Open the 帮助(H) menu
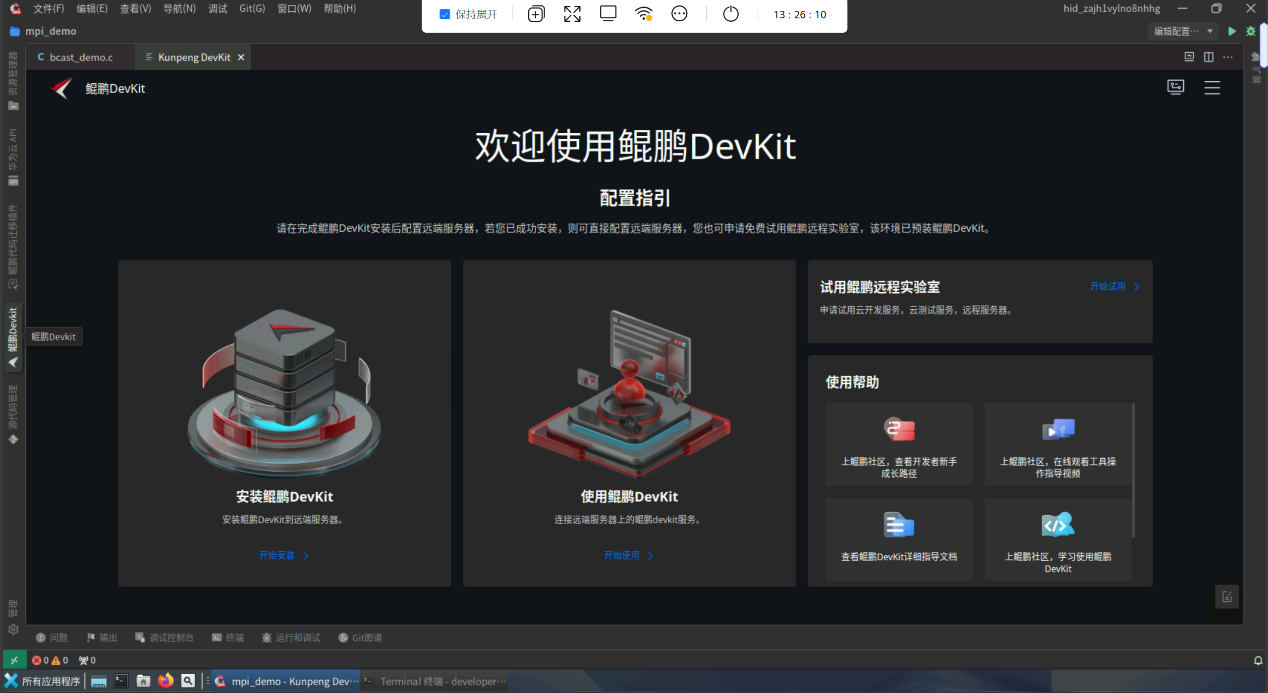 (x=339, y=8)
